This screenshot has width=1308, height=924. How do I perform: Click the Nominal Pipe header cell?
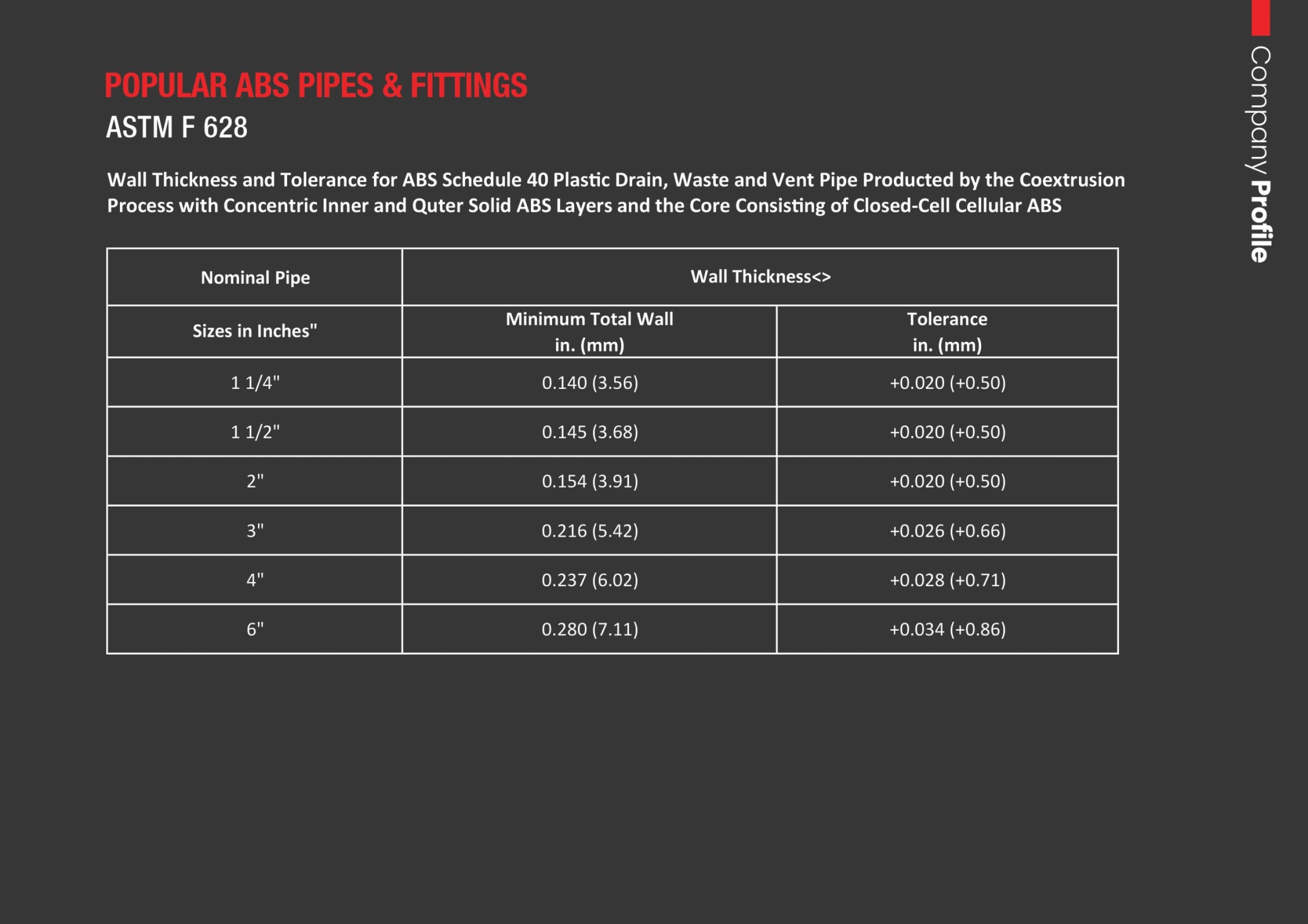point(255,278)
